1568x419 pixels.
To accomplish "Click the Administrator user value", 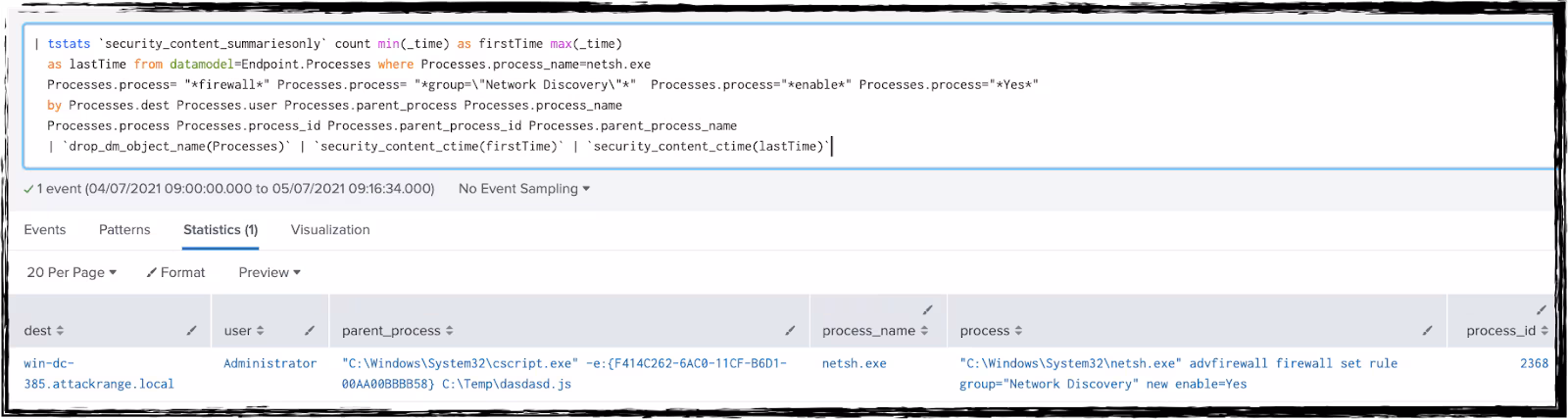I will tap(269, 363).
